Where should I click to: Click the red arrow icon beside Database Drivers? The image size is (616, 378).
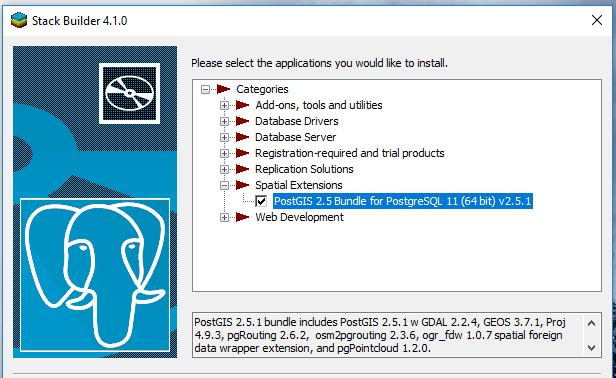tap(243, 121)
